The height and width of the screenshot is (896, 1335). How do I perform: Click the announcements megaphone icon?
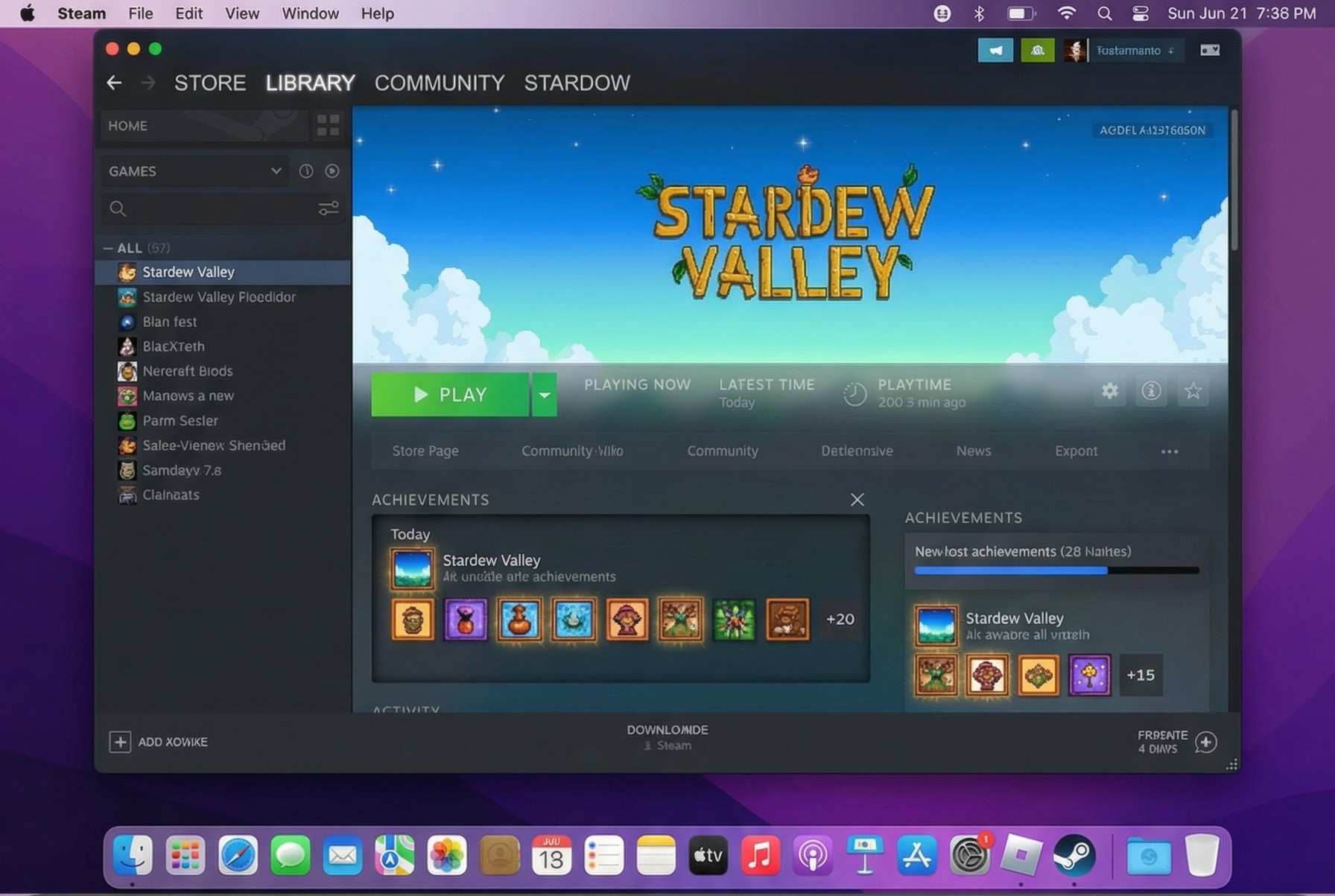[x=995, y=51]
